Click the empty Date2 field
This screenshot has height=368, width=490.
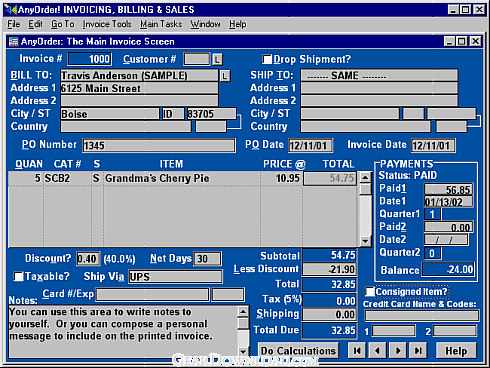click(446, 240)
